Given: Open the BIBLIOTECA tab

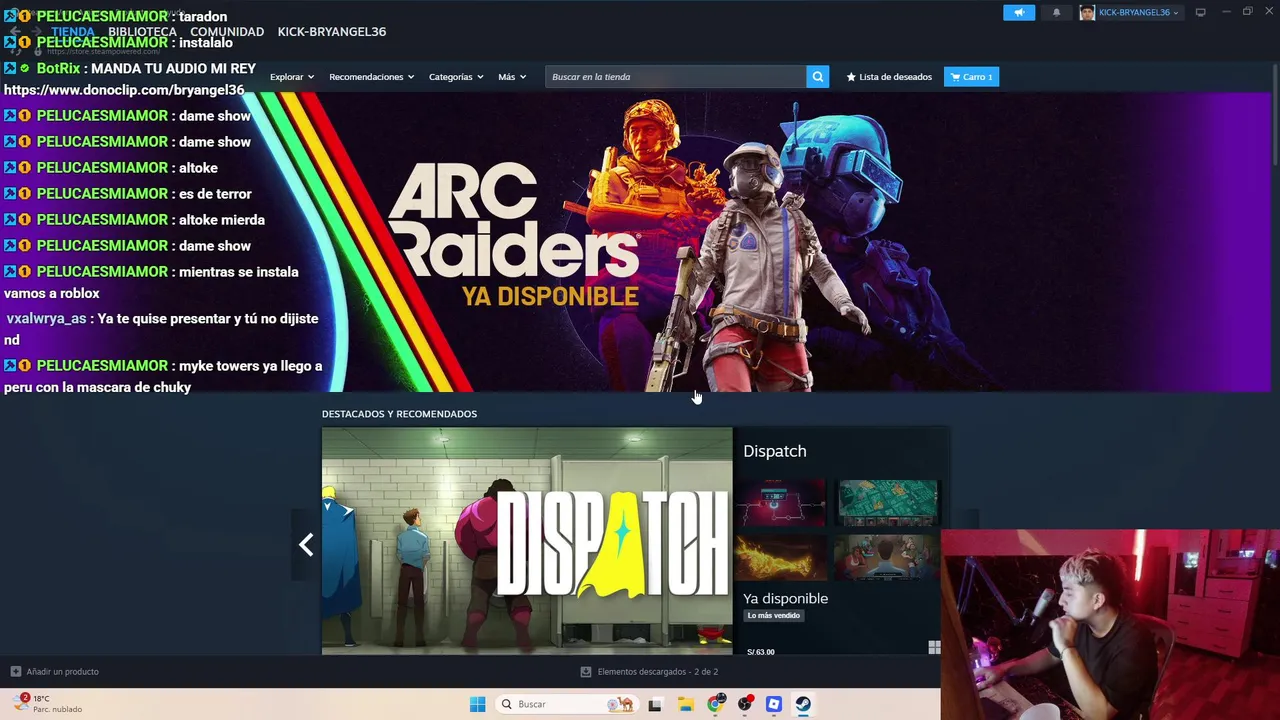Looking at the screenshot, I should coord(142,32).
